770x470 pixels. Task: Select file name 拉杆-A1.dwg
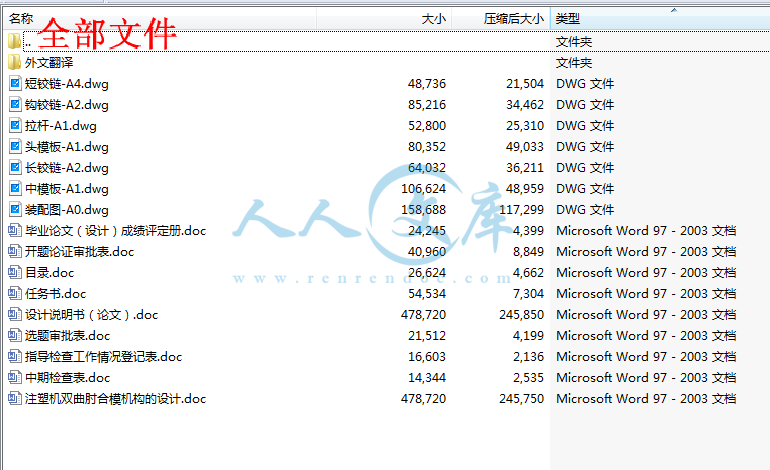(61, 126)
